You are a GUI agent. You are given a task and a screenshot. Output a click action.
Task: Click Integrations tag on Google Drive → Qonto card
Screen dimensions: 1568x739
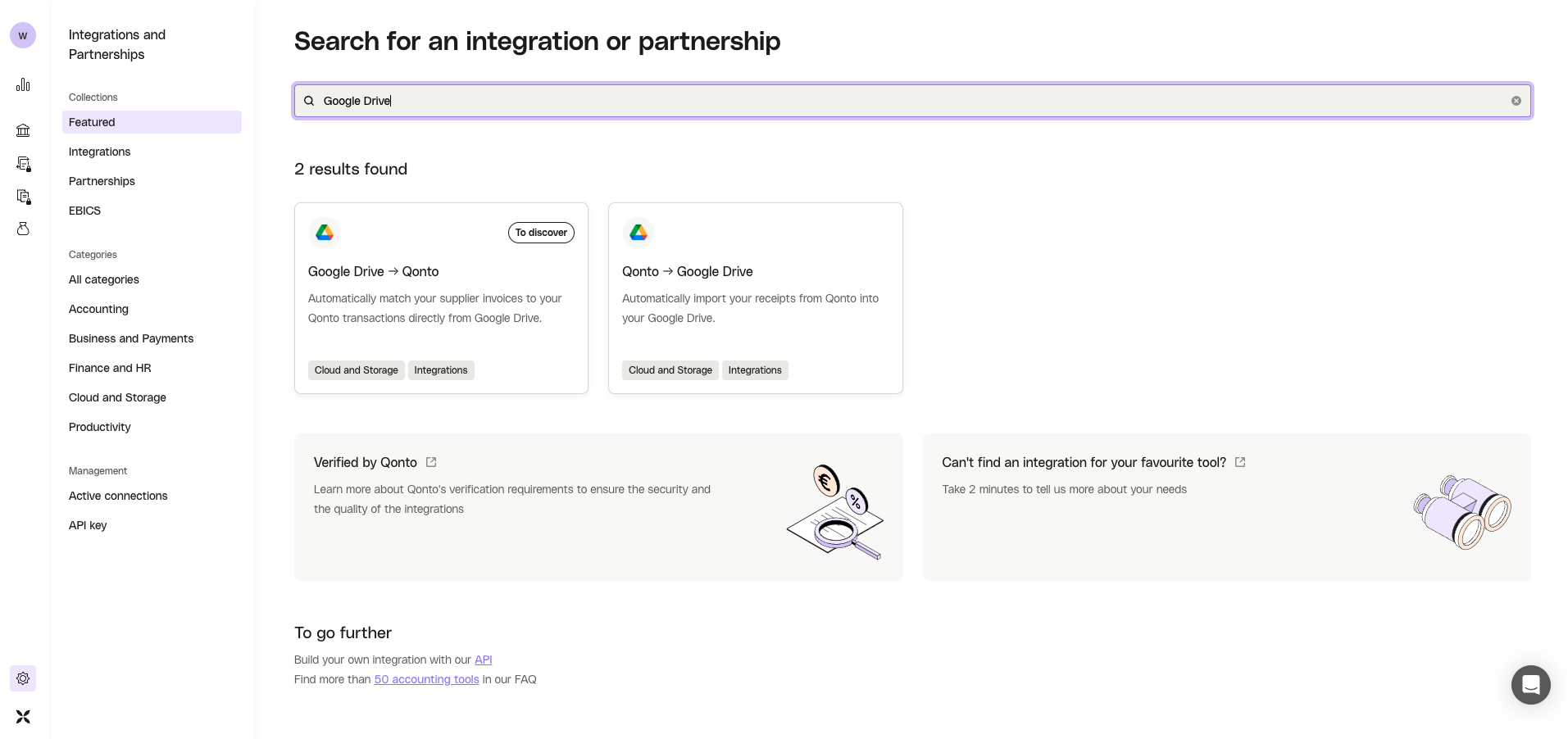pos(441,370)
